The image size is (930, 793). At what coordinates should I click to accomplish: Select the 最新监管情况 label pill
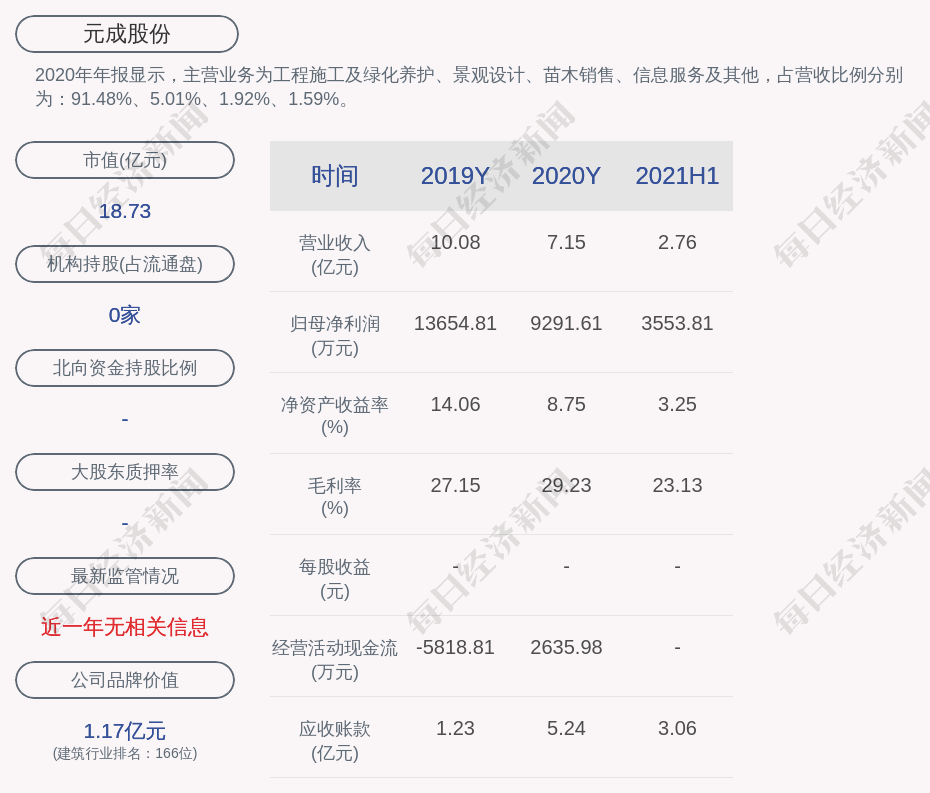[125, 576]
